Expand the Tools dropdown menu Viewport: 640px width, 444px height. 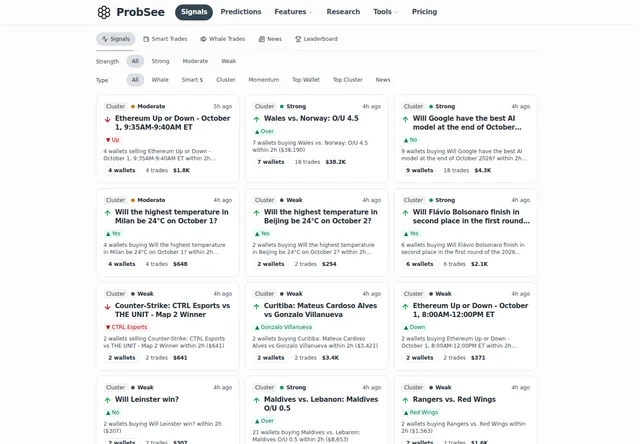click(x=385, y=12)
